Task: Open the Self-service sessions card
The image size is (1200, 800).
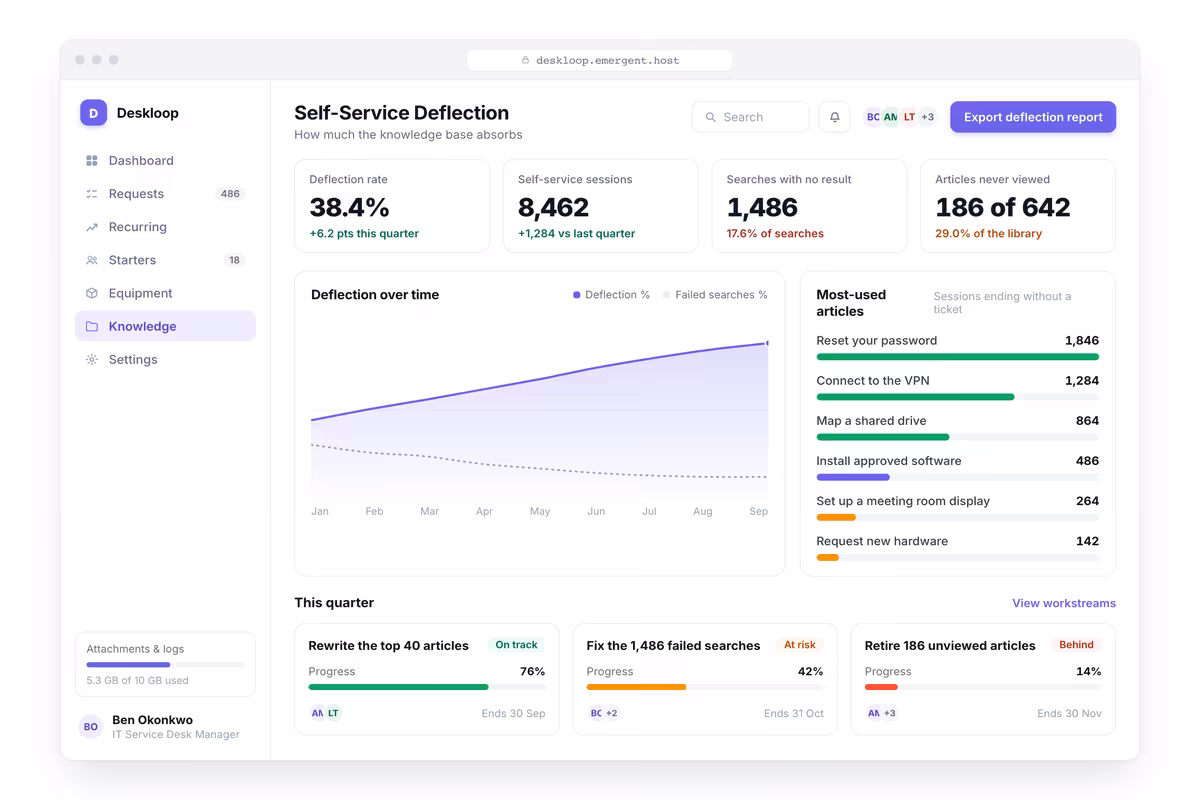Action: coord(600,206)
